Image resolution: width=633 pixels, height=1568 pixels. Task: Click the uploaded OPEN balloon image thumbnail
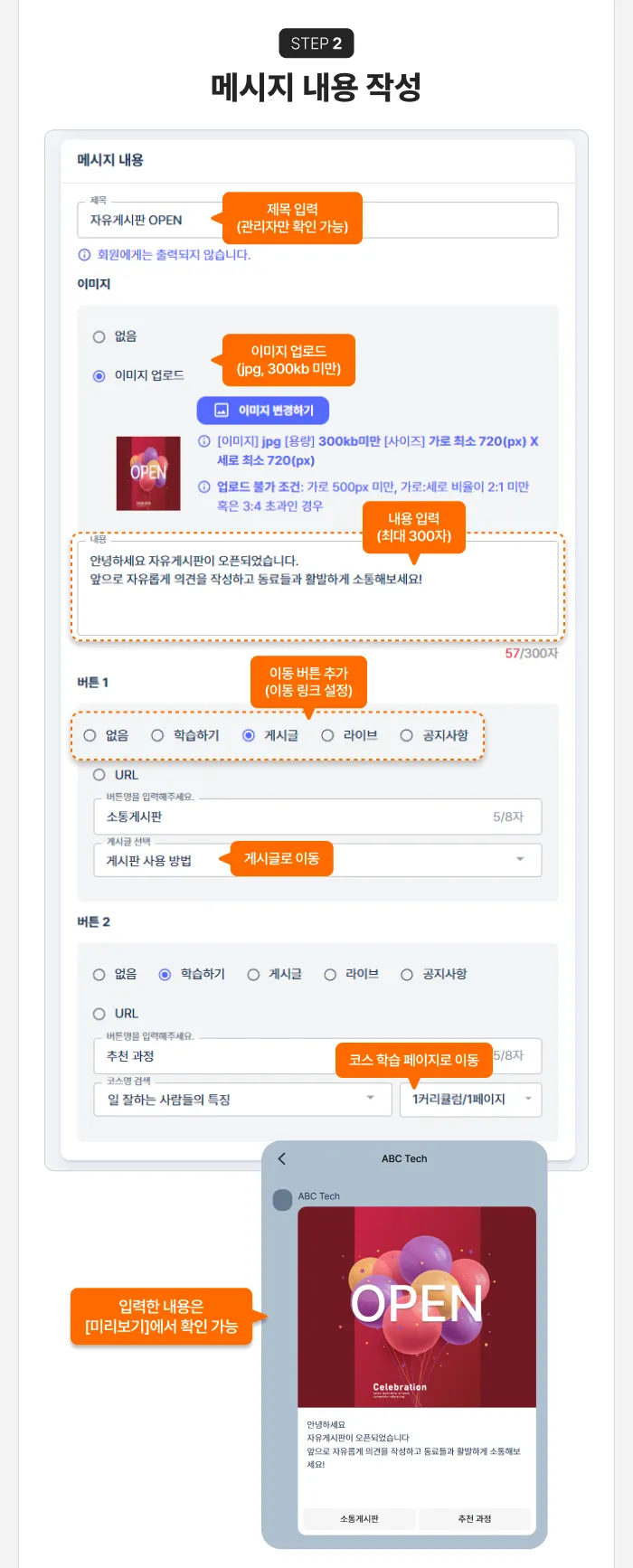pos(148,473)
